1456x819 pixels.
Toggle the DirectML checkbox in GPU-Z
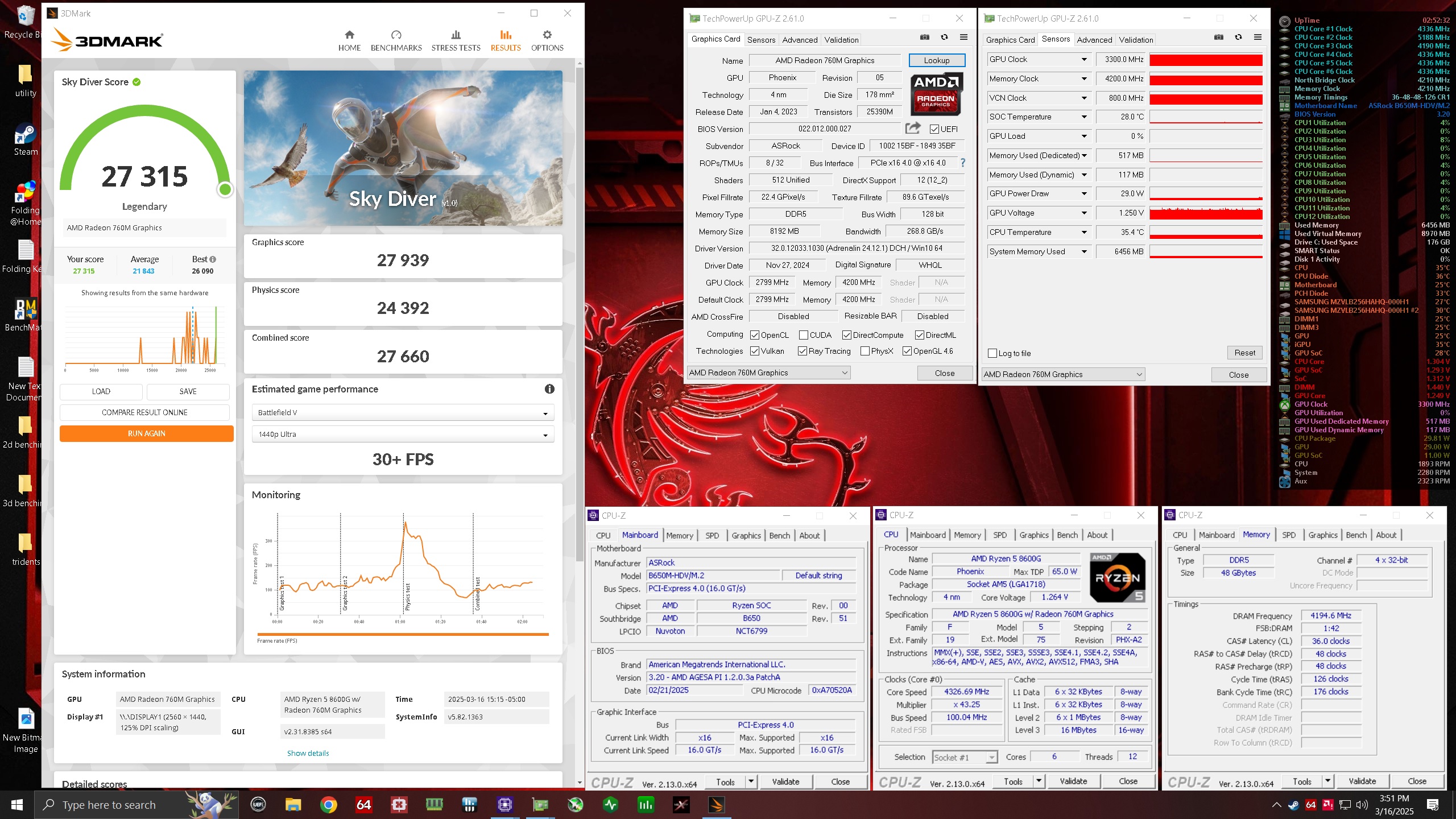(920, 335)
